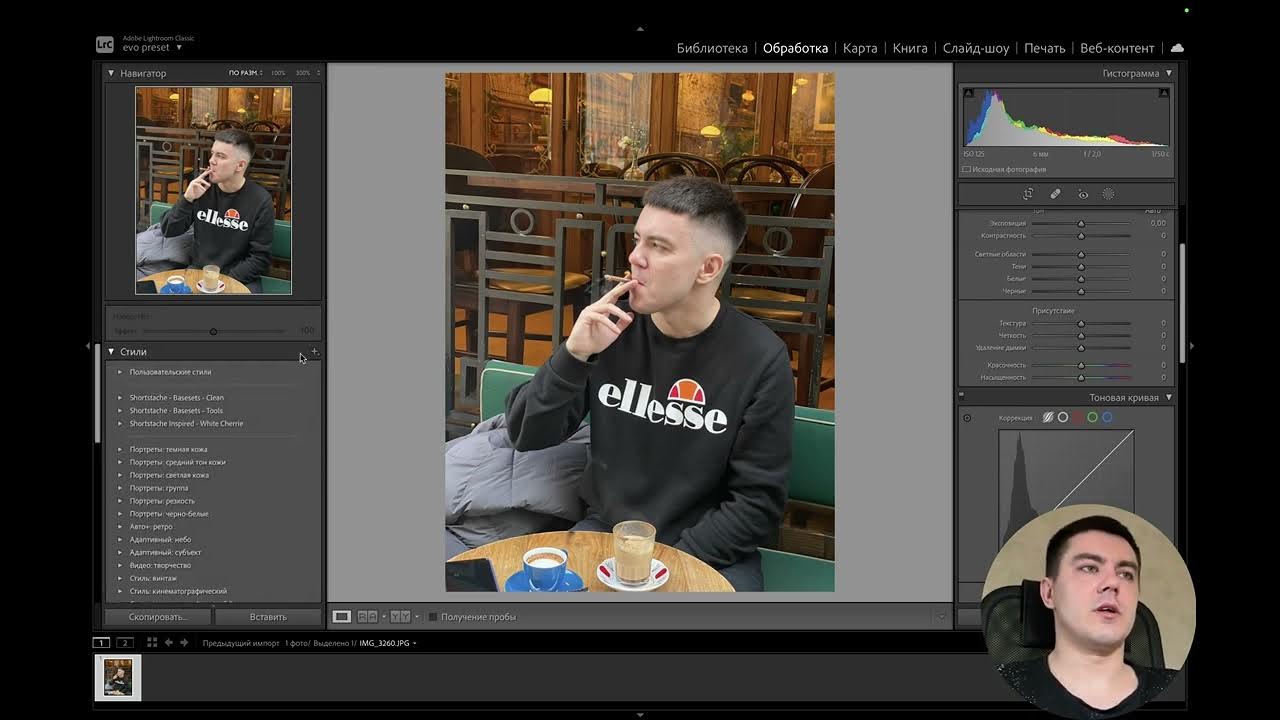Click the Lightroom Classic Lrc logo

coord(105,44)
